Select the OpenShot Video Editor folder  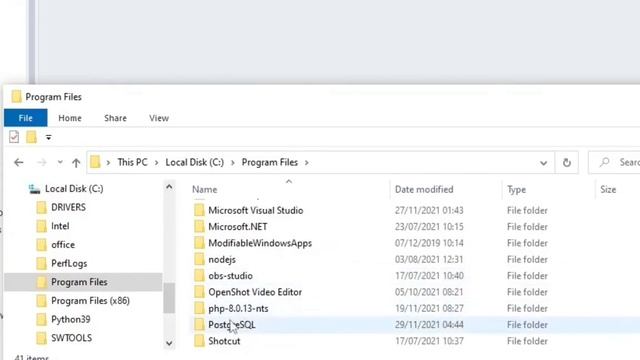point(255,292)
